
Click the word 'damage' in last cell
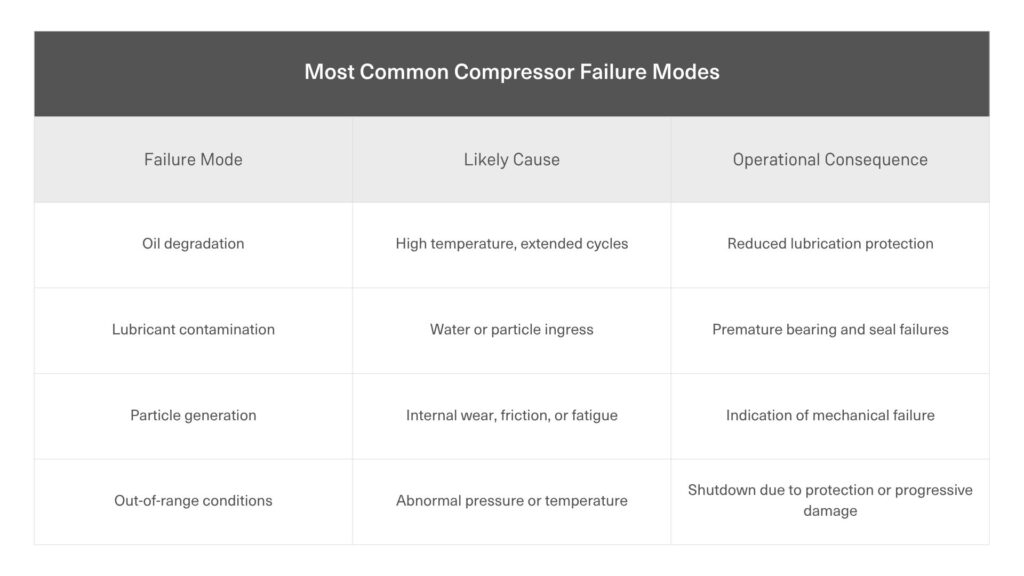click(829, 511)
